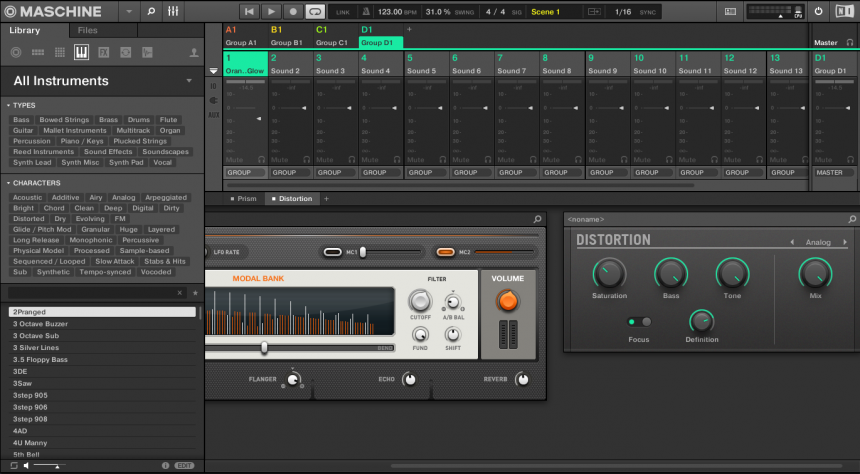This screenshot has height=474, width=860.
Task: Toggle the MC2 button in Prism
Action: tap(446, 252)
